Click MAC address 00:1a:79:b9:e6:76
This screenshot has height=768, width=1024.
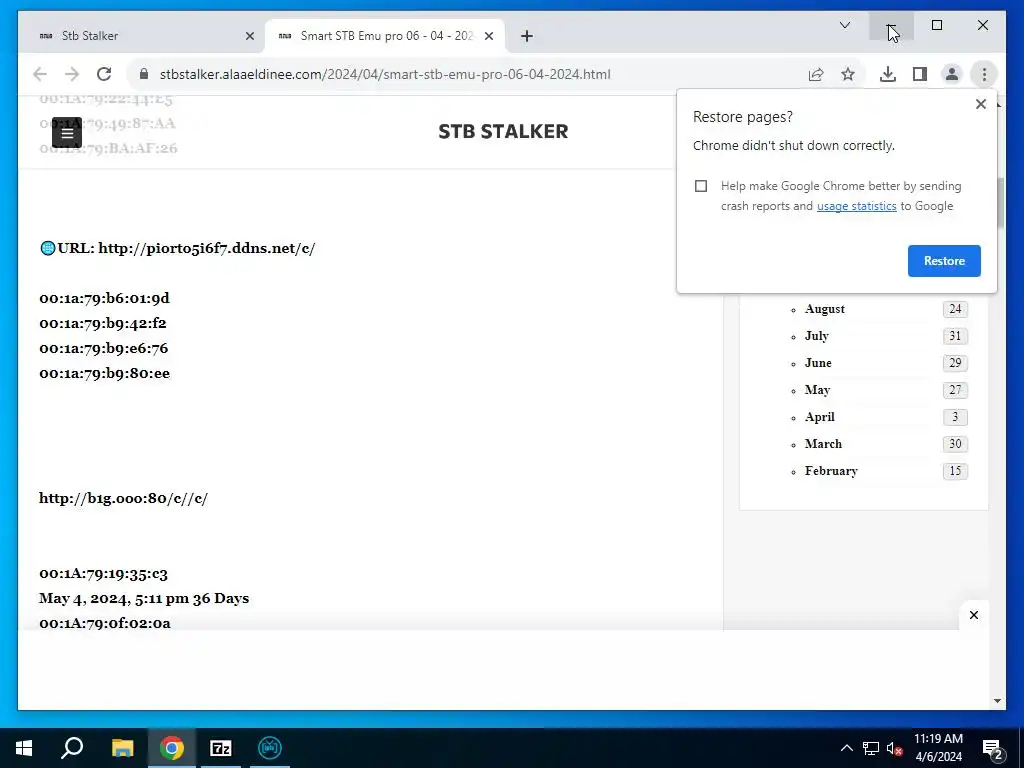click(103, 348)
